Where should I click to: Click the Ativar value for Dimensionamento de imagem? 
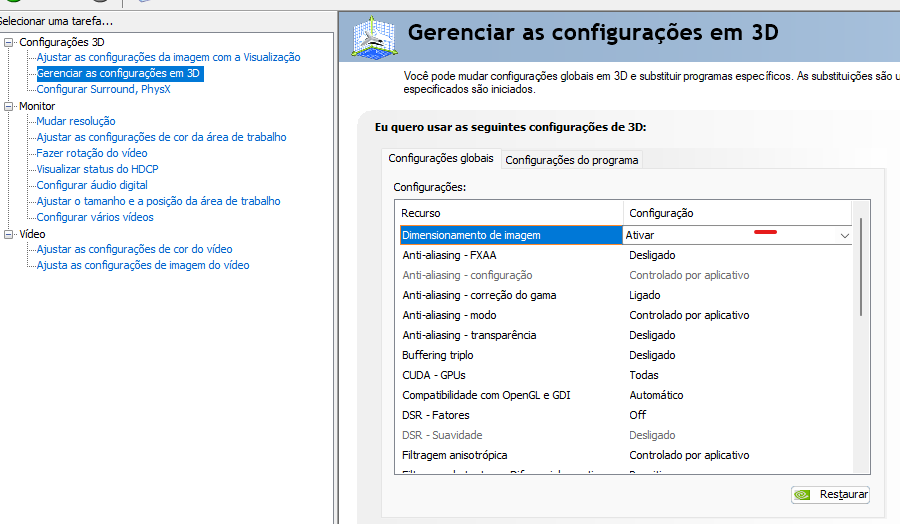click(640, 235)
